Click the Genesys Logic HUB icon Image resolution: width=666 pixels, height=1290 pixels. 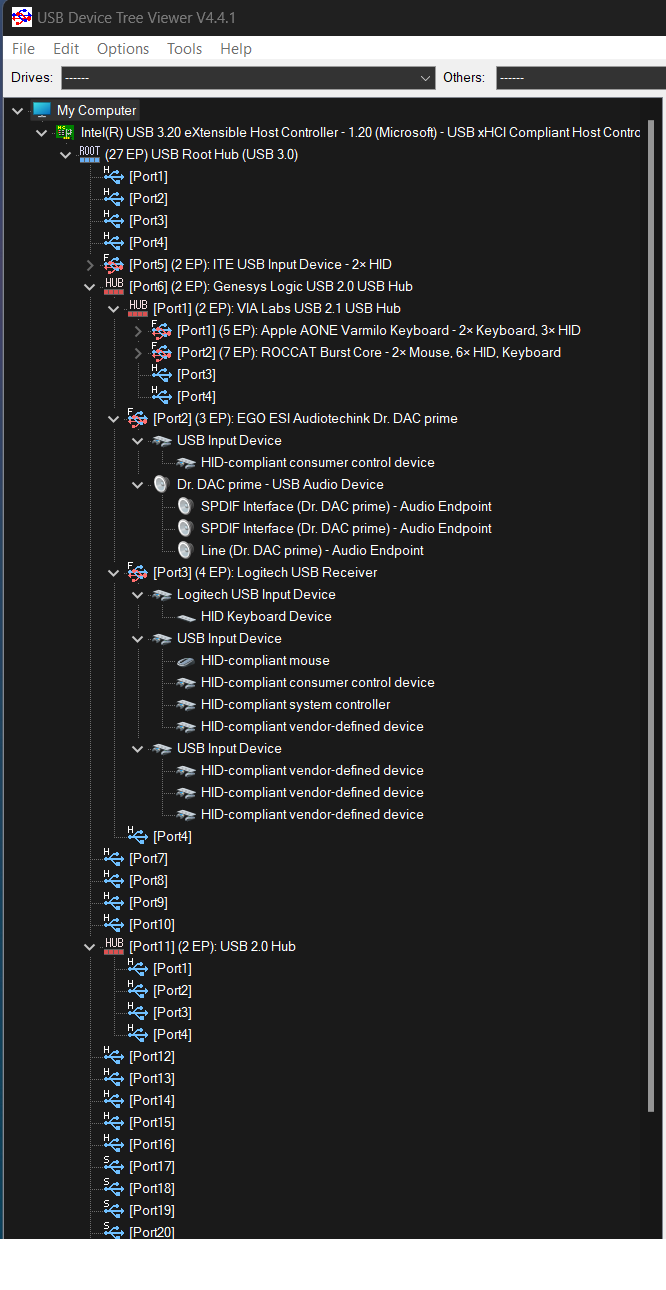[114, 286]
